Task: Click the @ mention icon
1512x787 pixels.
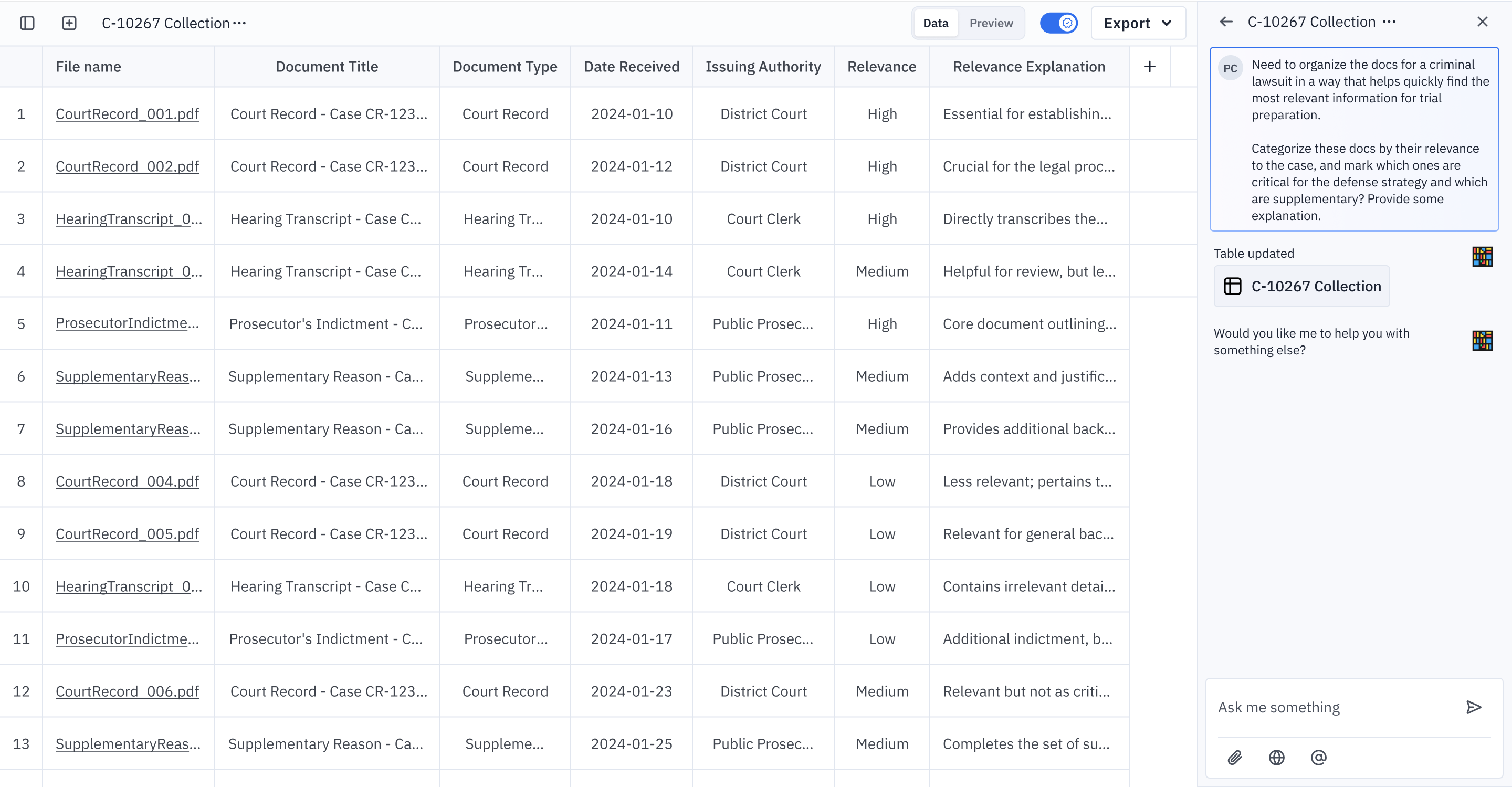Action: 1318,757
